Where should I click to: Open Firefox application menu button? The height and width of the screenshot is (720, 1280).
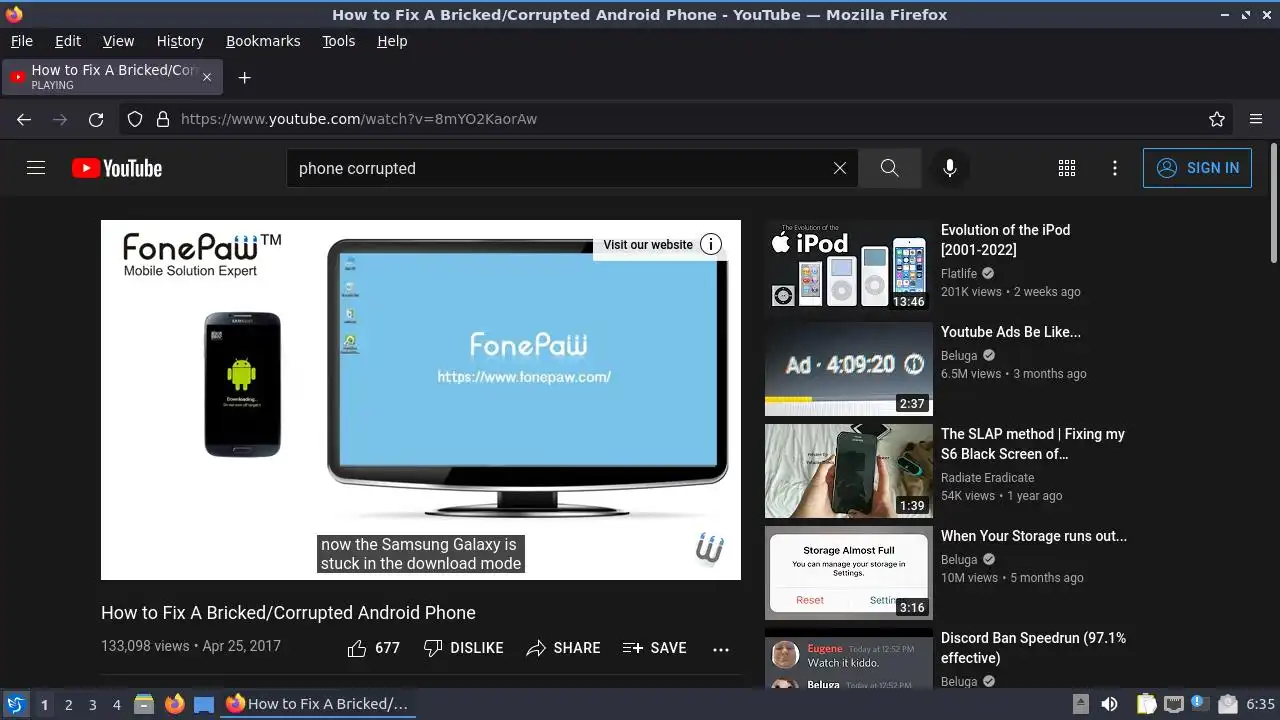pyautogui.click(x=1256, y=119)
